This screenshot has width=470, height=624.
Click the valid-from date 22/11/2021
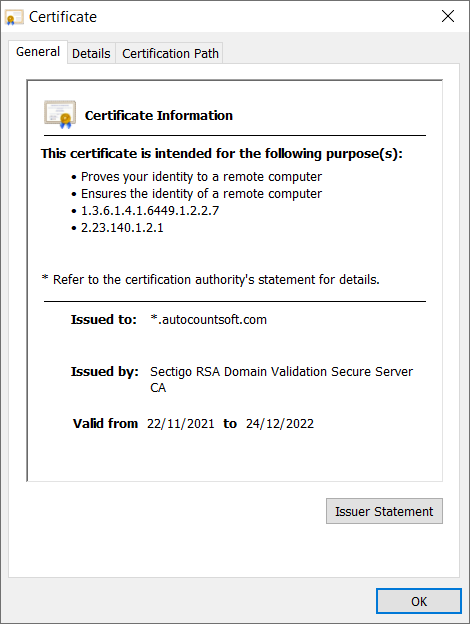181,423
